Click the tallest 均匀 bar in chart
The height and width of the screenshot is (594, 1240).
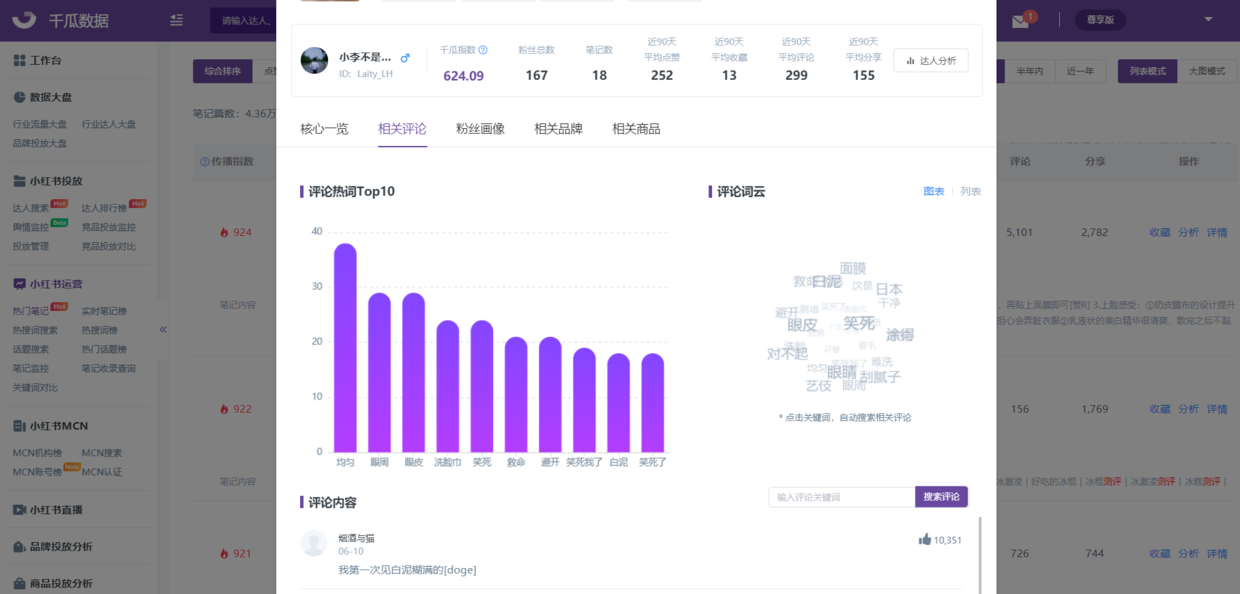click(345, 348)
